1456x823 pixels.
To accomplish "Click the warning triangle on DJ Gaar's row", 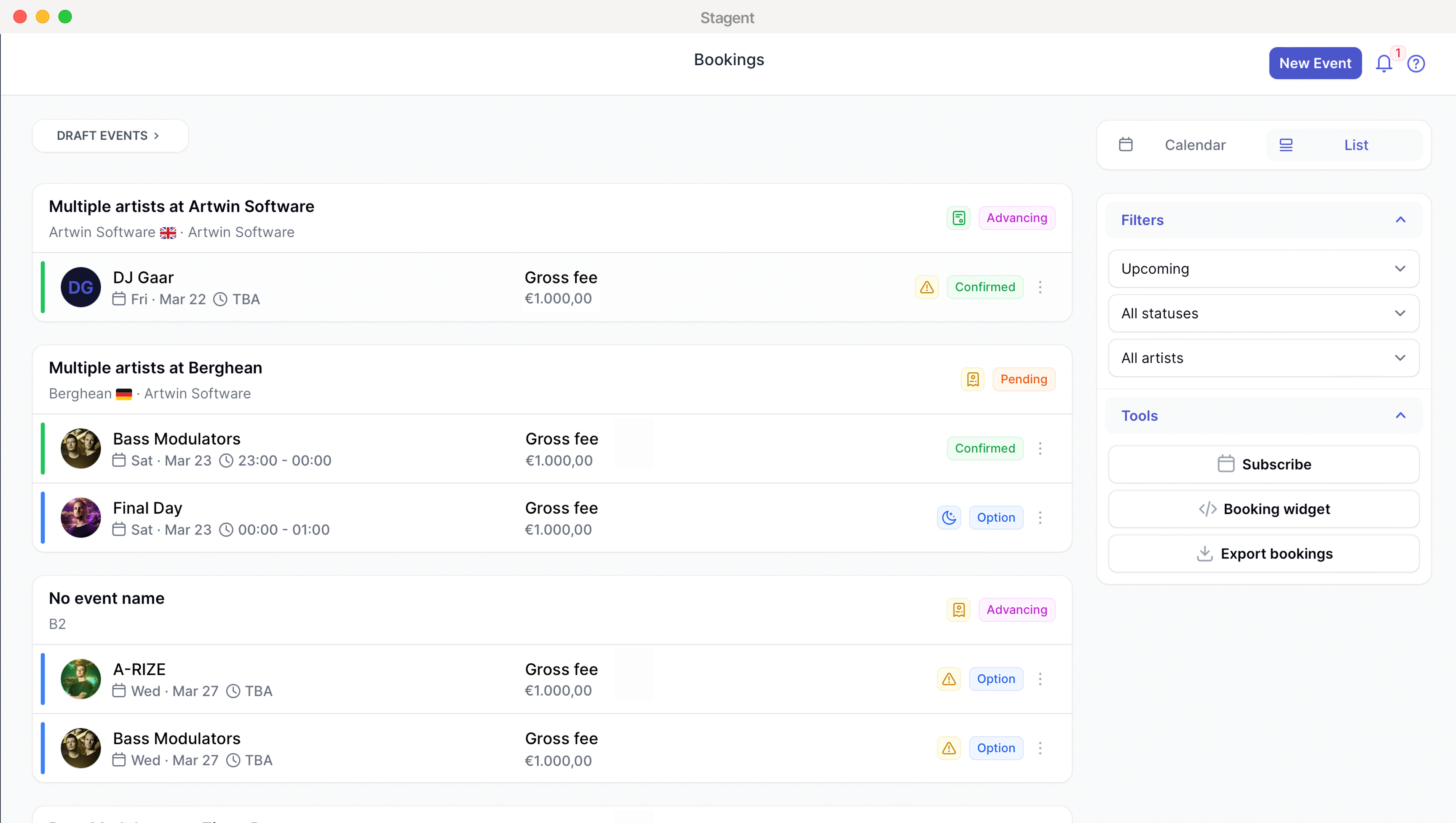I will (926, 286).
